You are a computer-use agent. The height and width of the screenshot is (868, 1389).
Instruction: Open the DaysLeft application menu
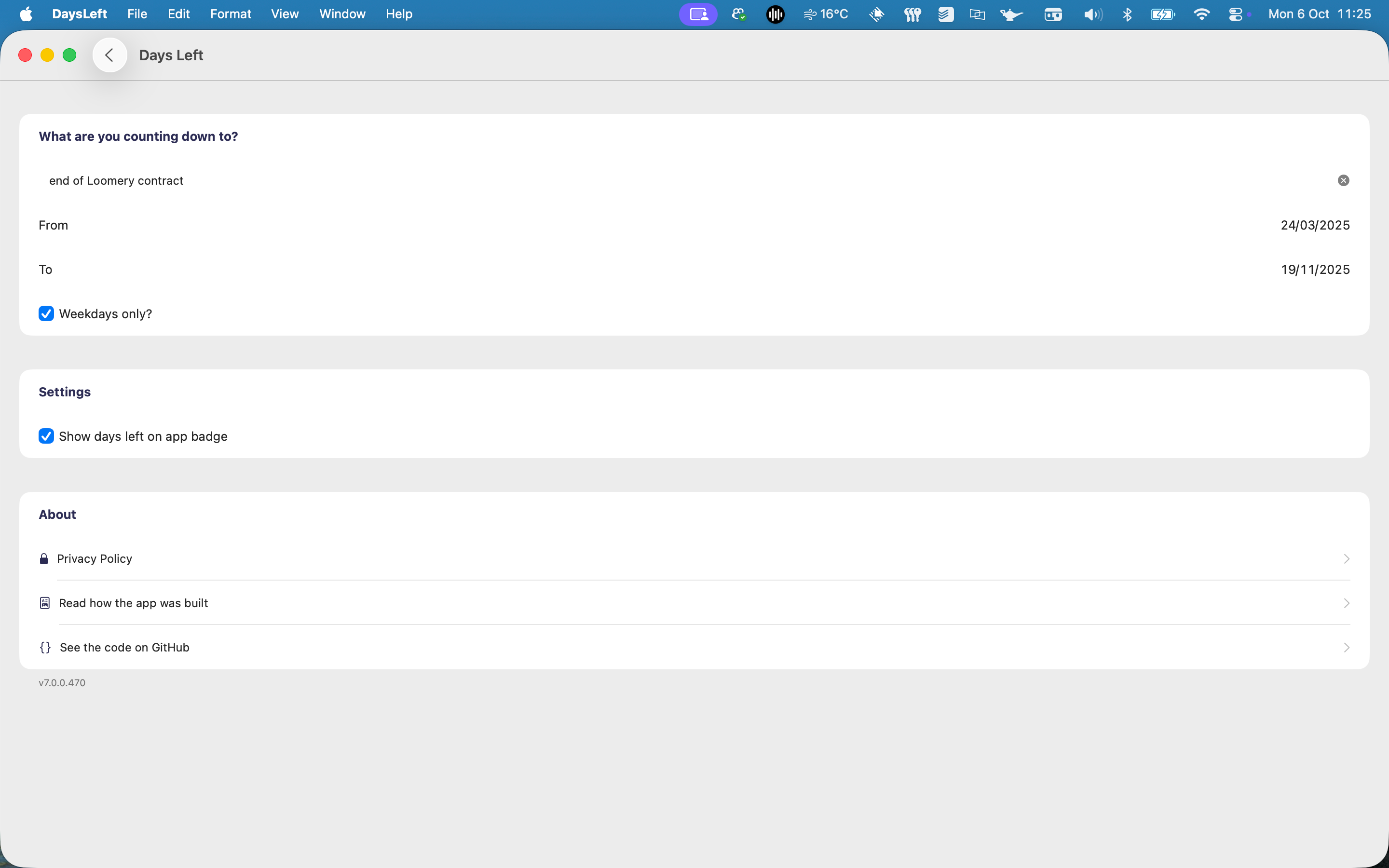[79, 14]
